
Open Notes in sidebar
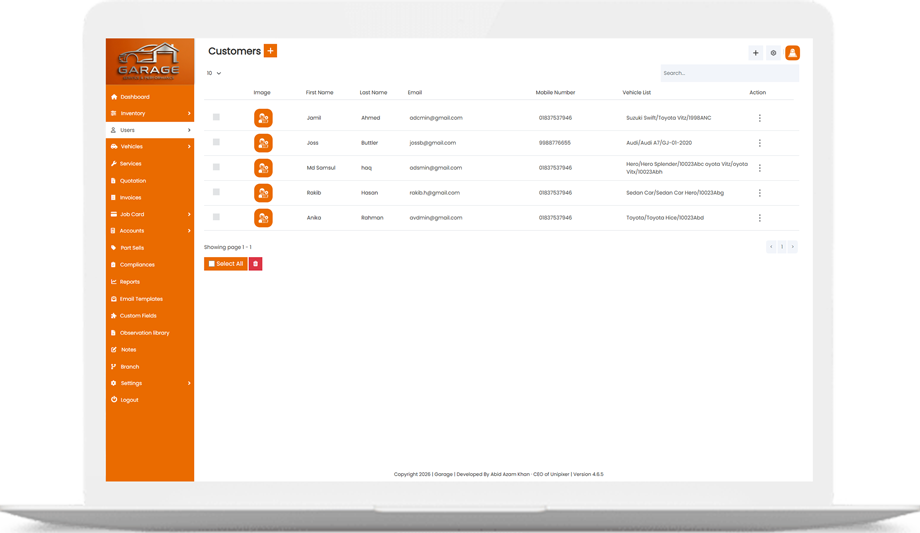point(150,350)
